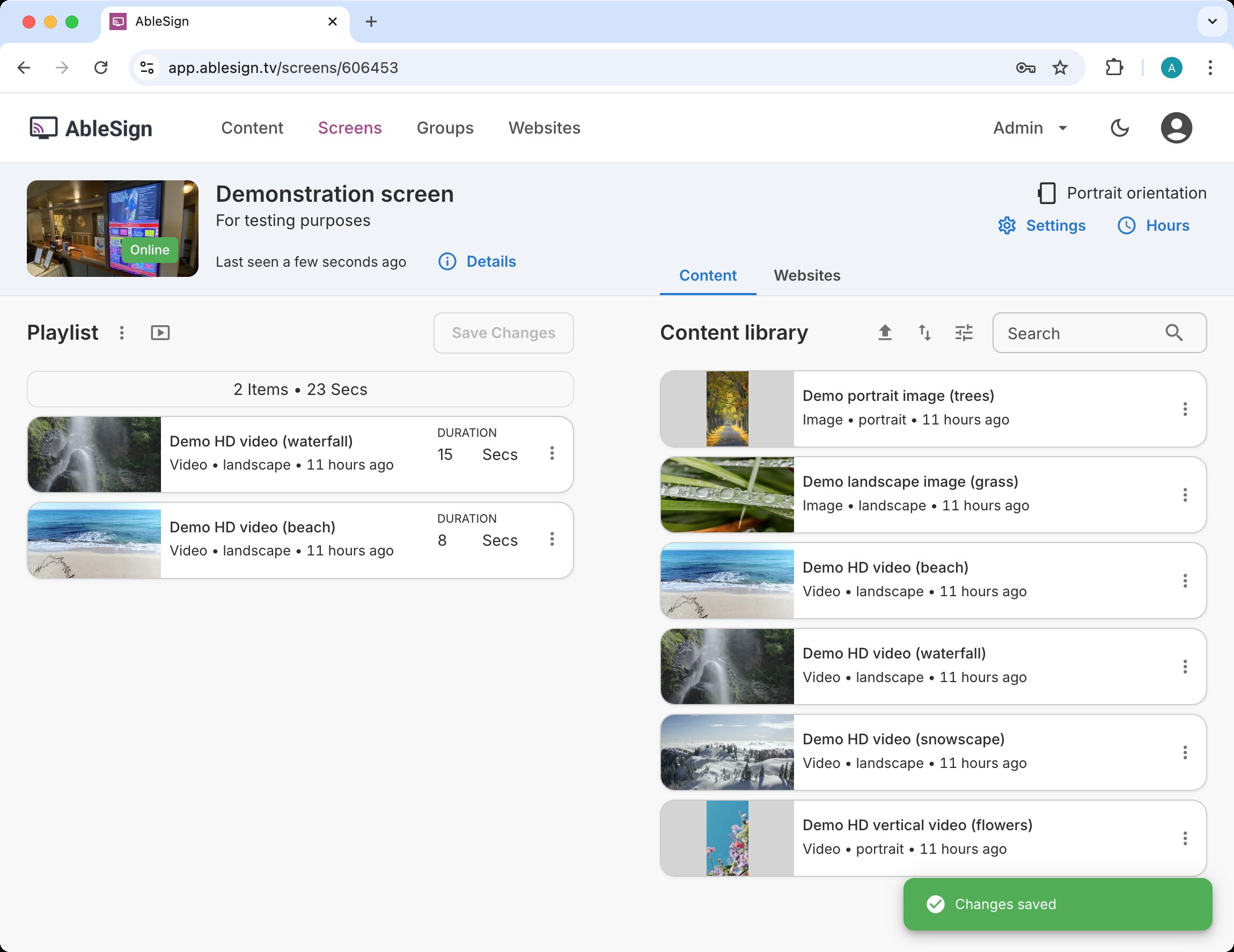
Task: Open the user account avatar icon
Action: coord(1176,128)
